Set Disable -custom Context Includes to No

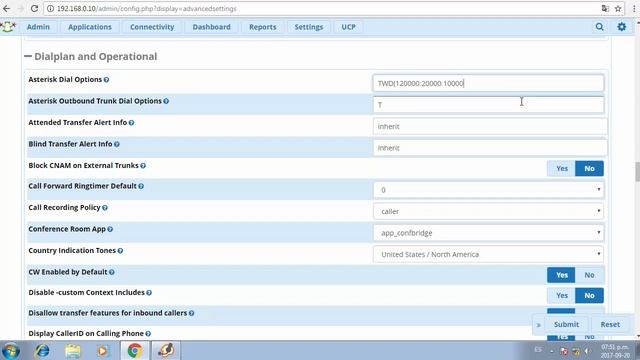[x=589, y=296]
